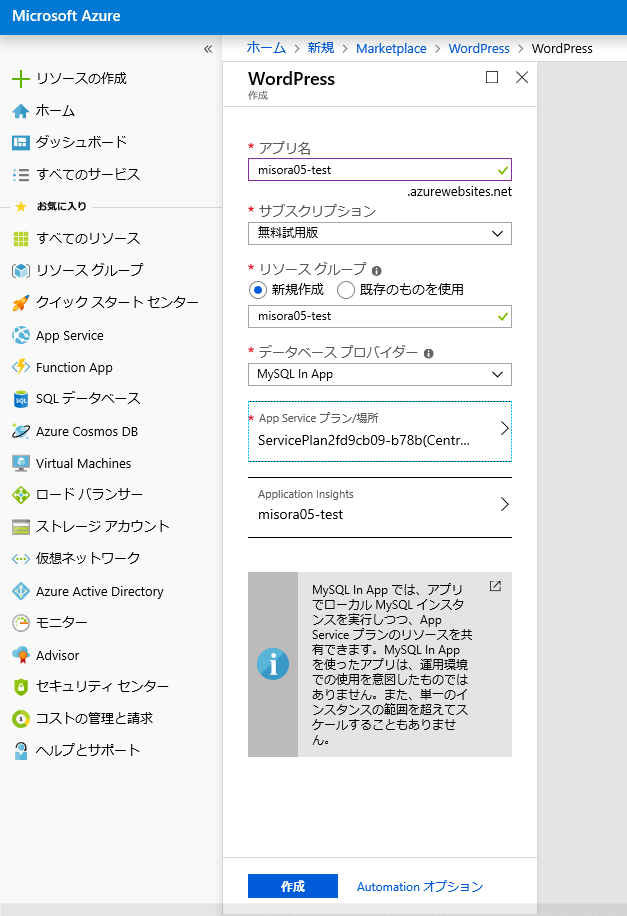Go to Marketplace in breadcrumb

[x=391, y=48]
